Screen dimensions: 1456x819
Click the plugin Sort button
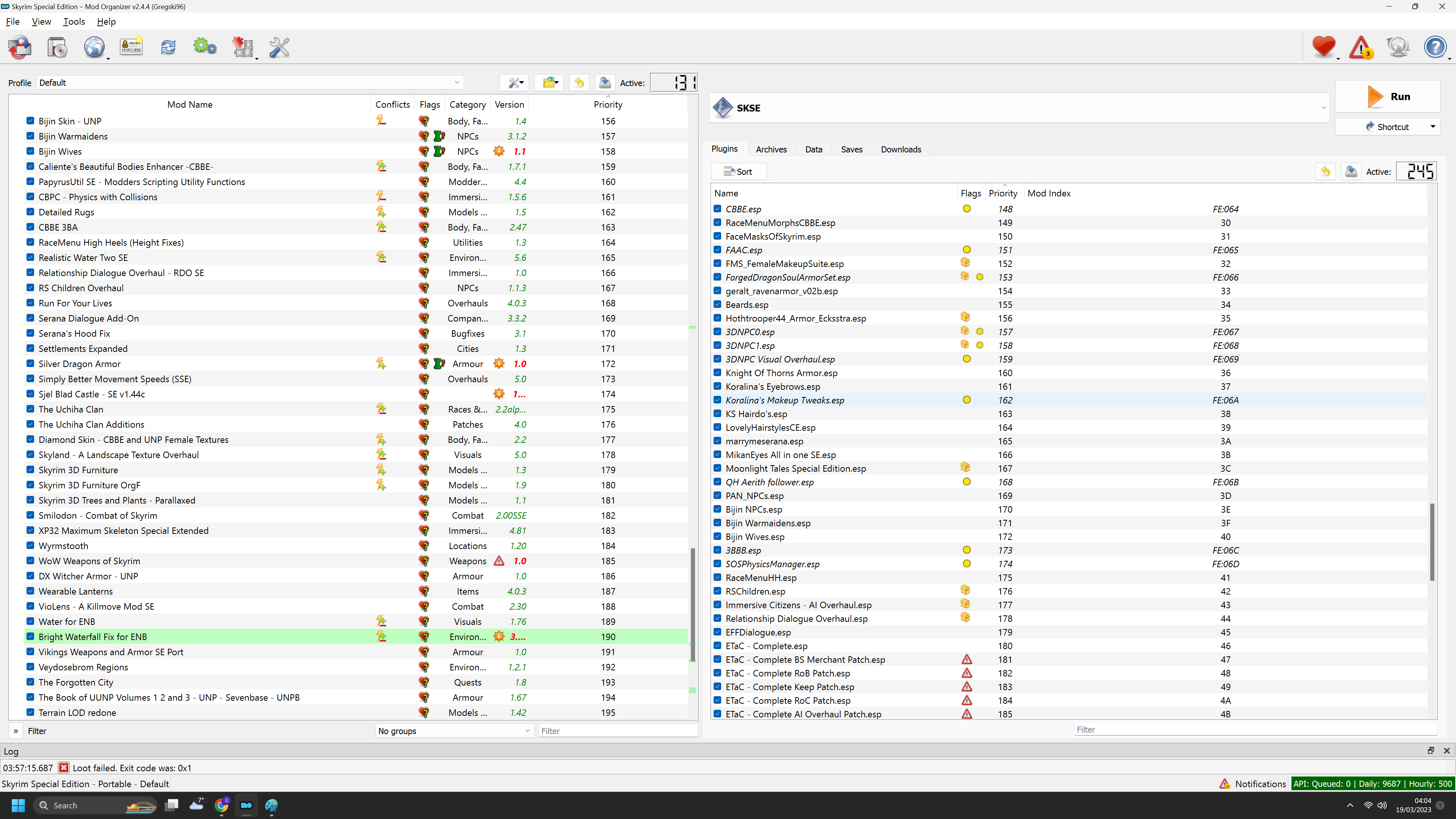coord(738,171)
